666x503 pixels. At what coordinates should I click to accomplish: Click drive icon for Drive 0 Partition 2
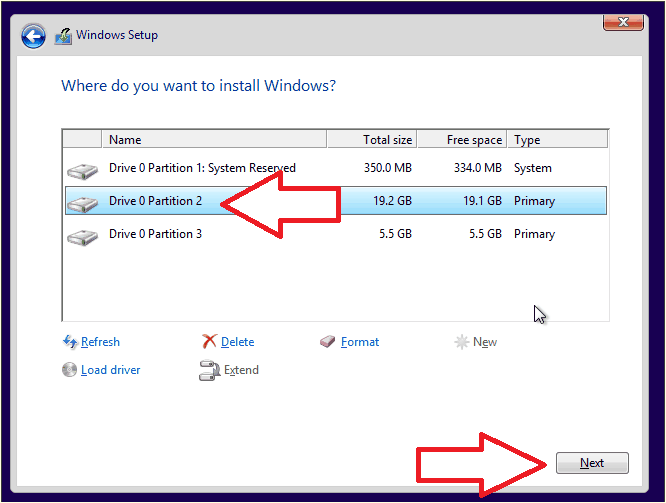tap(82, 204)
